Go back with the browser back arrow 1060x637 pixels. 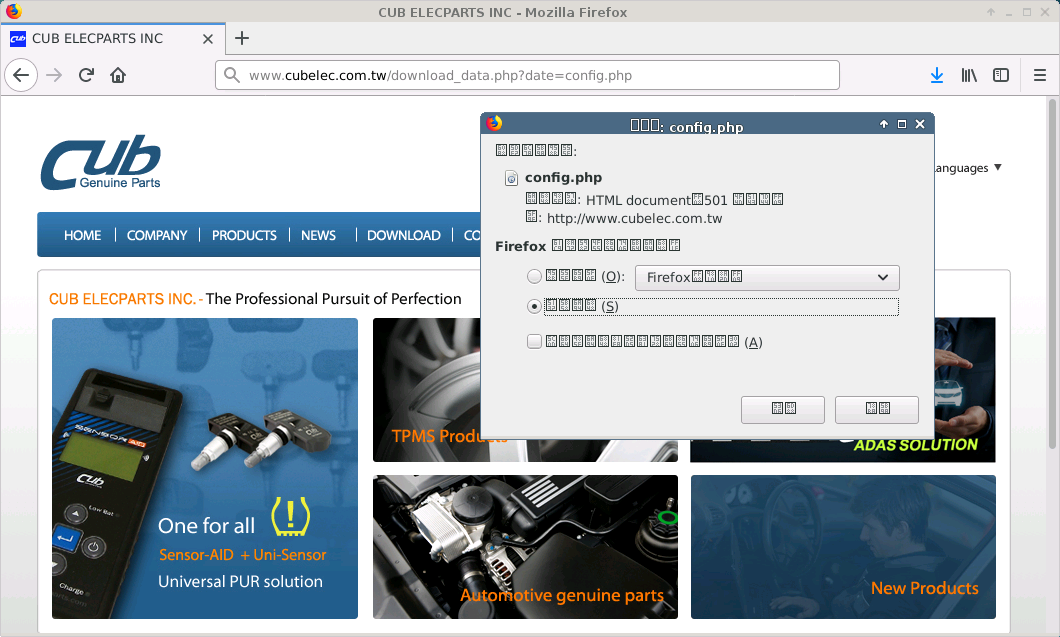[21, 75]
